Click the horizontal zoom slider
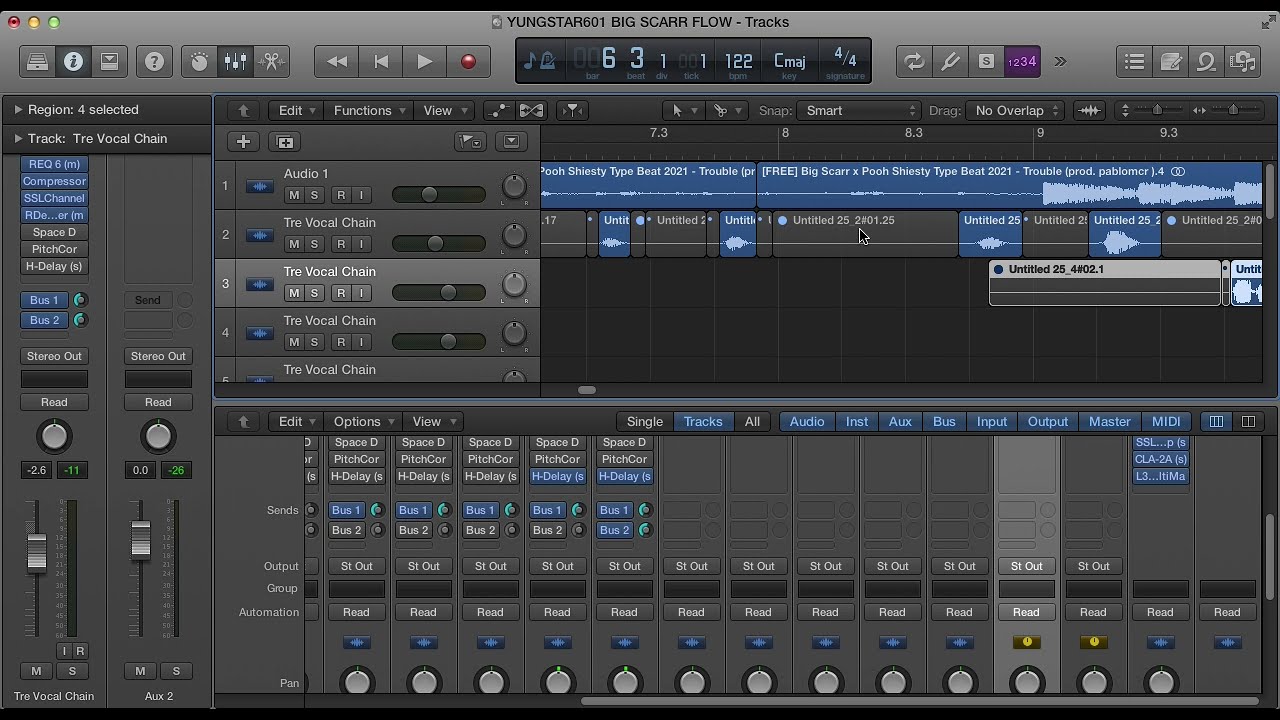This screenshot has width=1280, height=720. [1231, 110]
